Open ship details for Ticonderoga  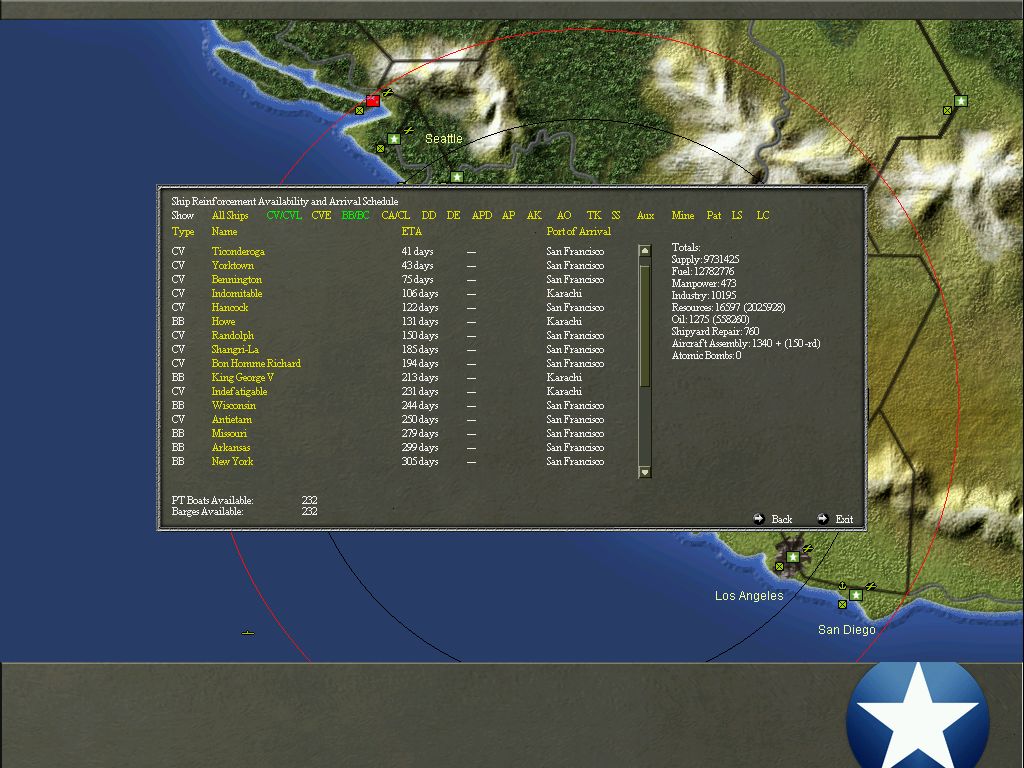(238, 251)
